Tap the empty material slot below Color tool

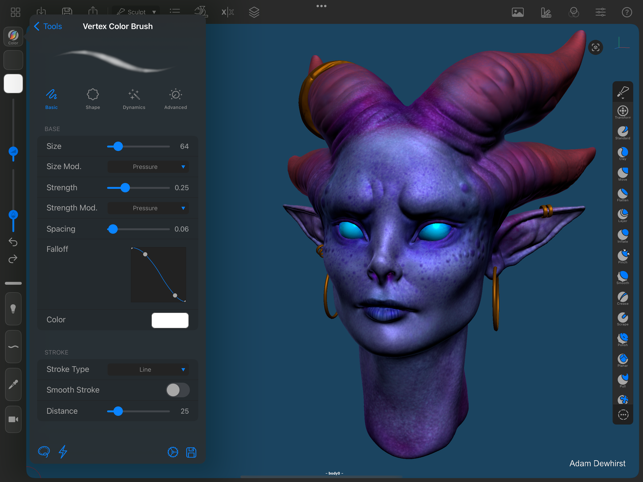(13, 60)
